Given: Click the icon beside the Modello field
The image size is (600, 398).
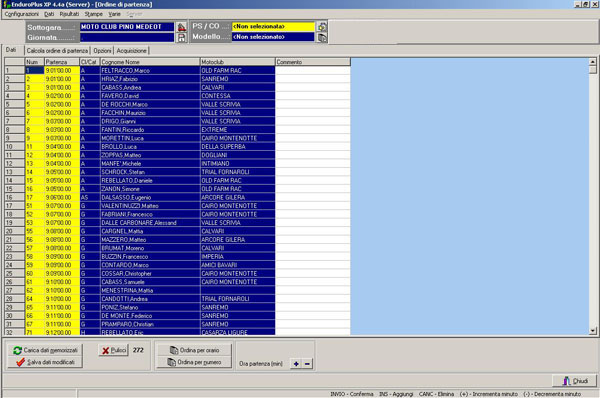Looking at the screenshot, I should point(322,38).
